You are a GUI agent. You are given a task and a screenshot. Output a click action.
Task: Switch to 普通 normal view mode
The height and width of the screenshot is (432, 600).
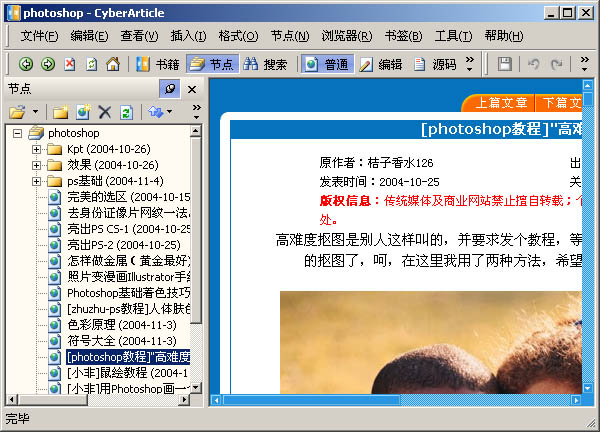pyautogui.click(x=327, y=64)
